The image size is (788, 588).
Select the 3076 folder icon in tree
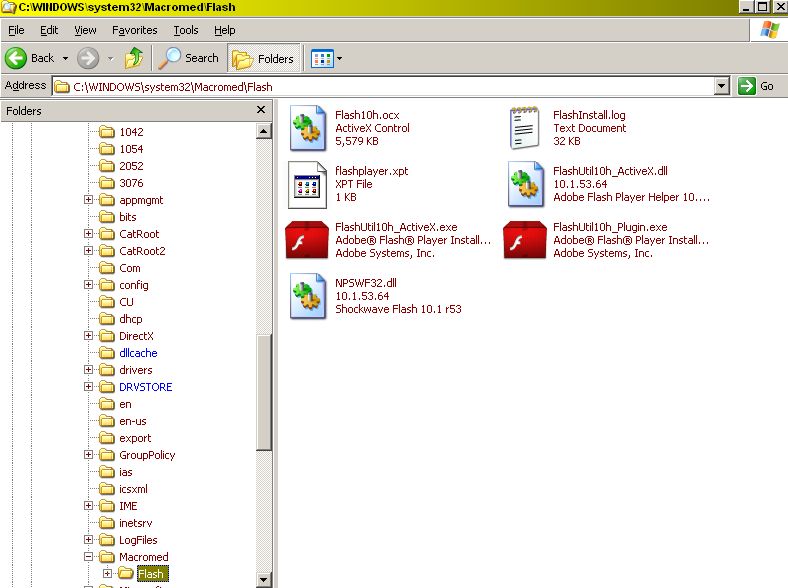coord(107,183)
